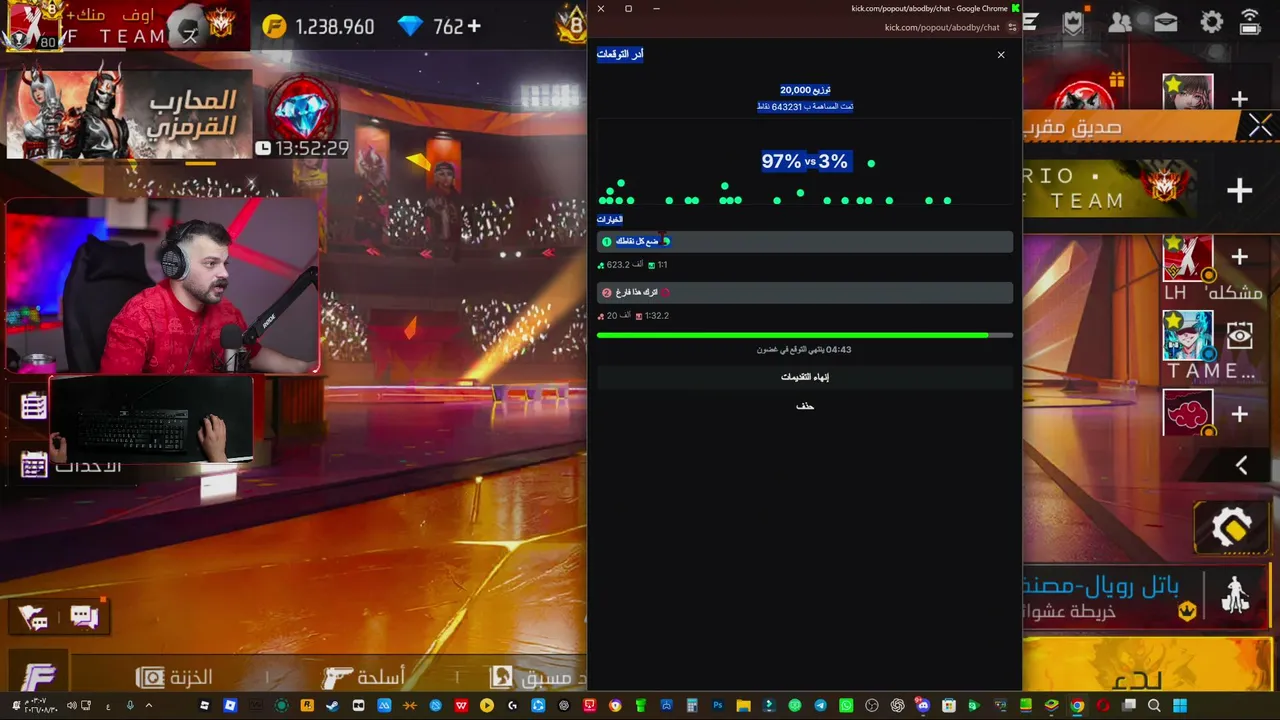1280x720 pixels.
Task: Select prediction option 2 in Kick chat
Action: 805,293
